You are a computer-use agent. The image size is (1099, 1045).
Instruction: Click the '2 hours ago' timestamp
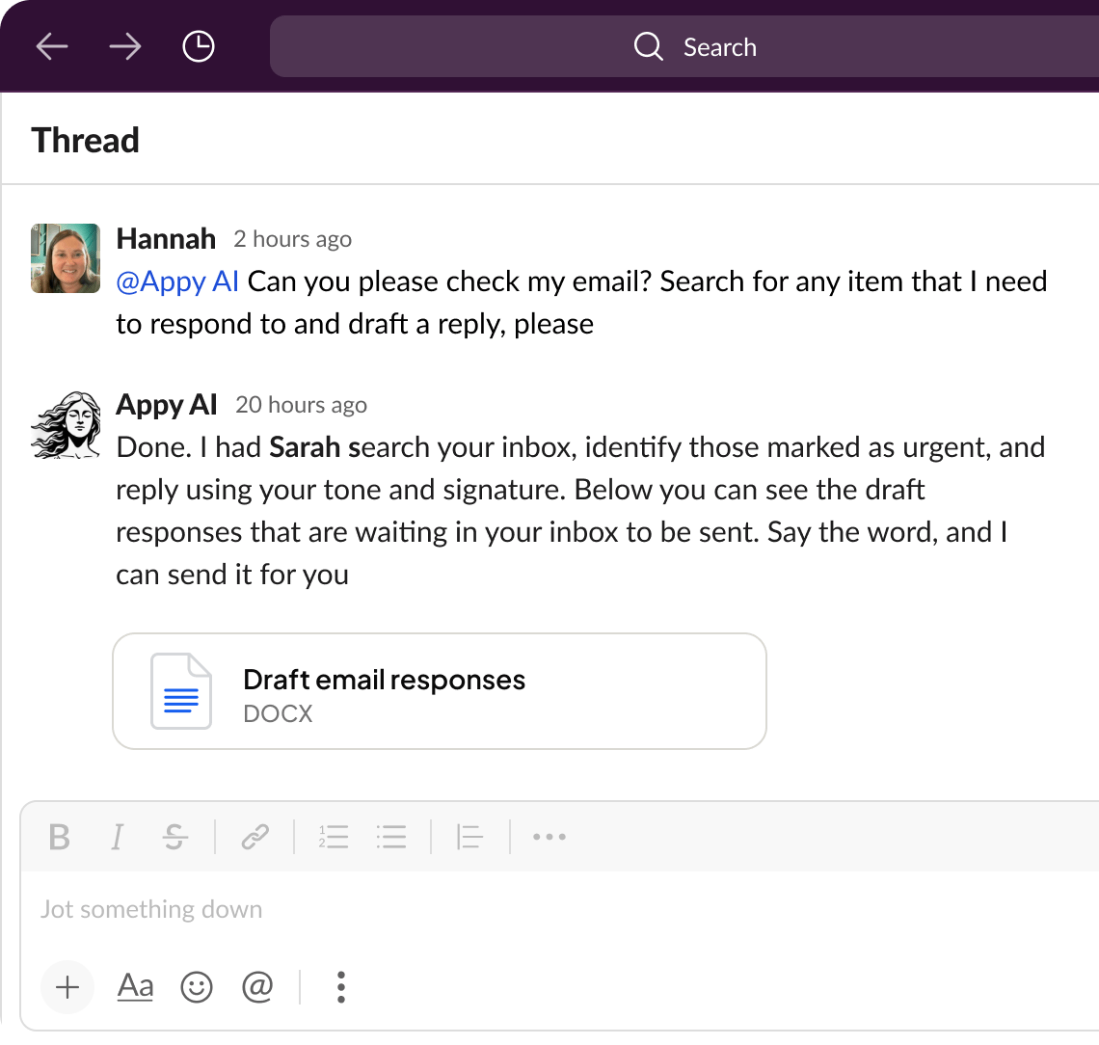[292, 240]
